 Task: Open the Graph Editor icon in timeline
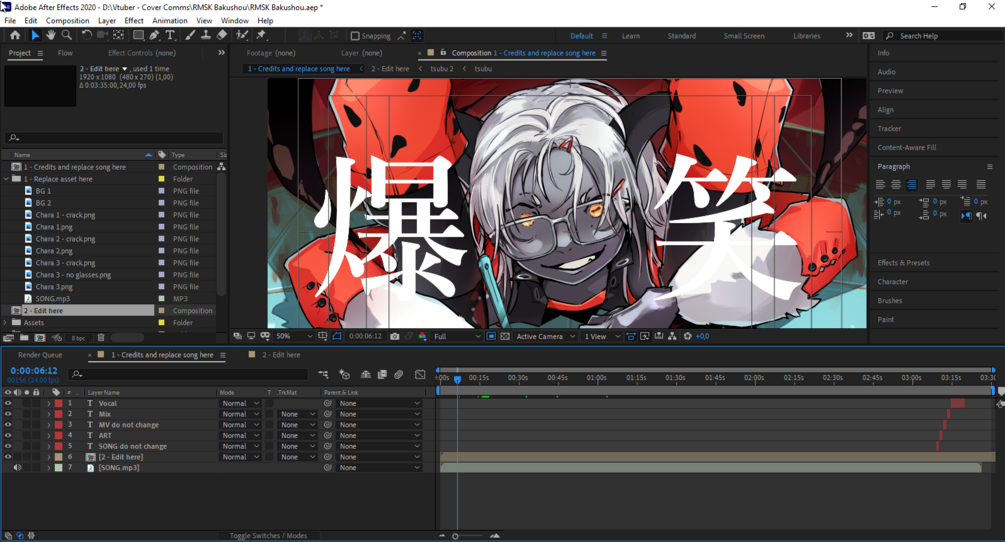420,375
